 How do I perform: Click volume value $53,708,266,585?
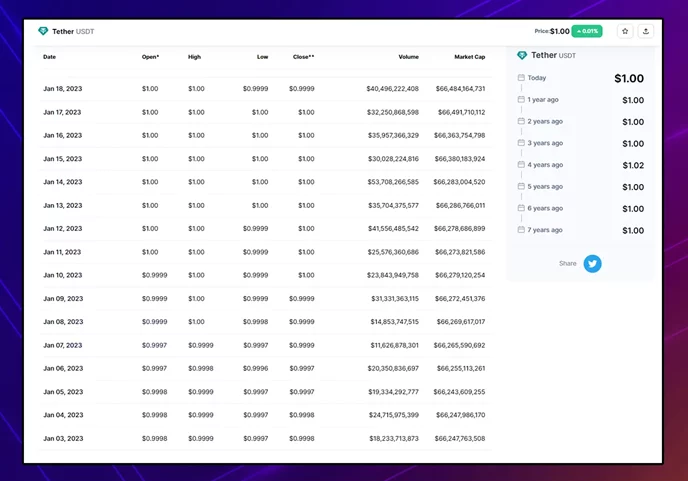point(393,182)
